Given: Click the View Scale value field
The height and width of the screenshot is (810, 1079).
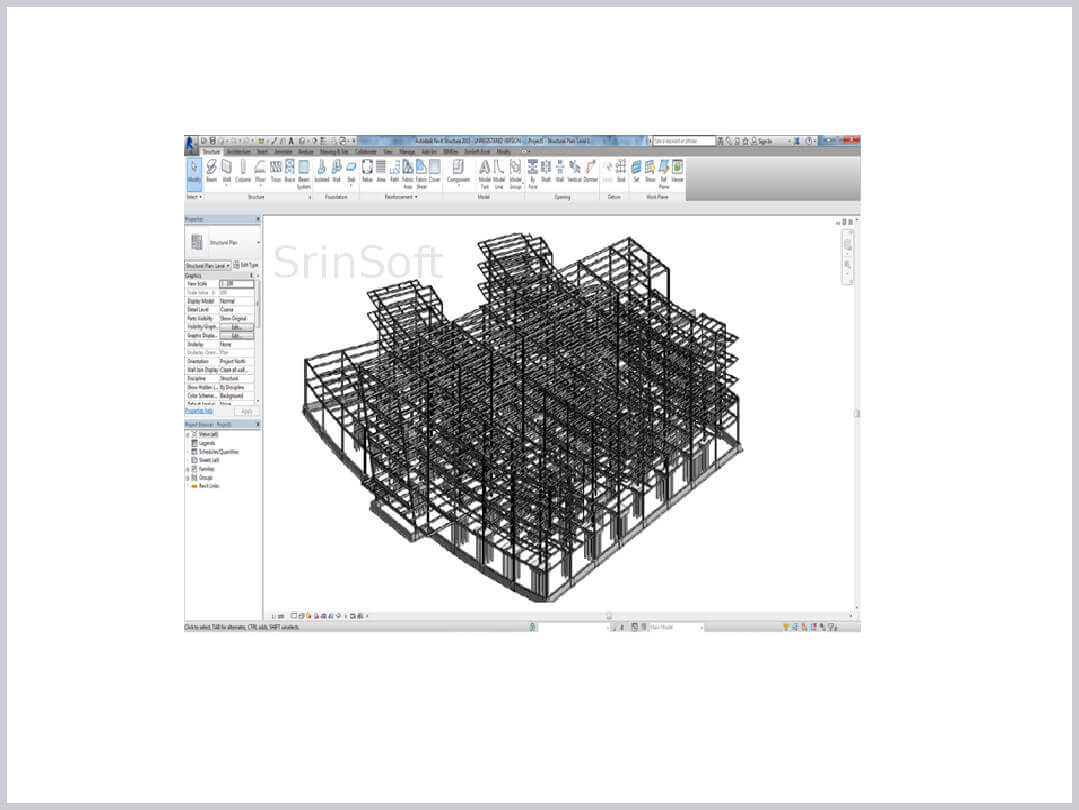Looking at the screenshot, I should (237, 284).
